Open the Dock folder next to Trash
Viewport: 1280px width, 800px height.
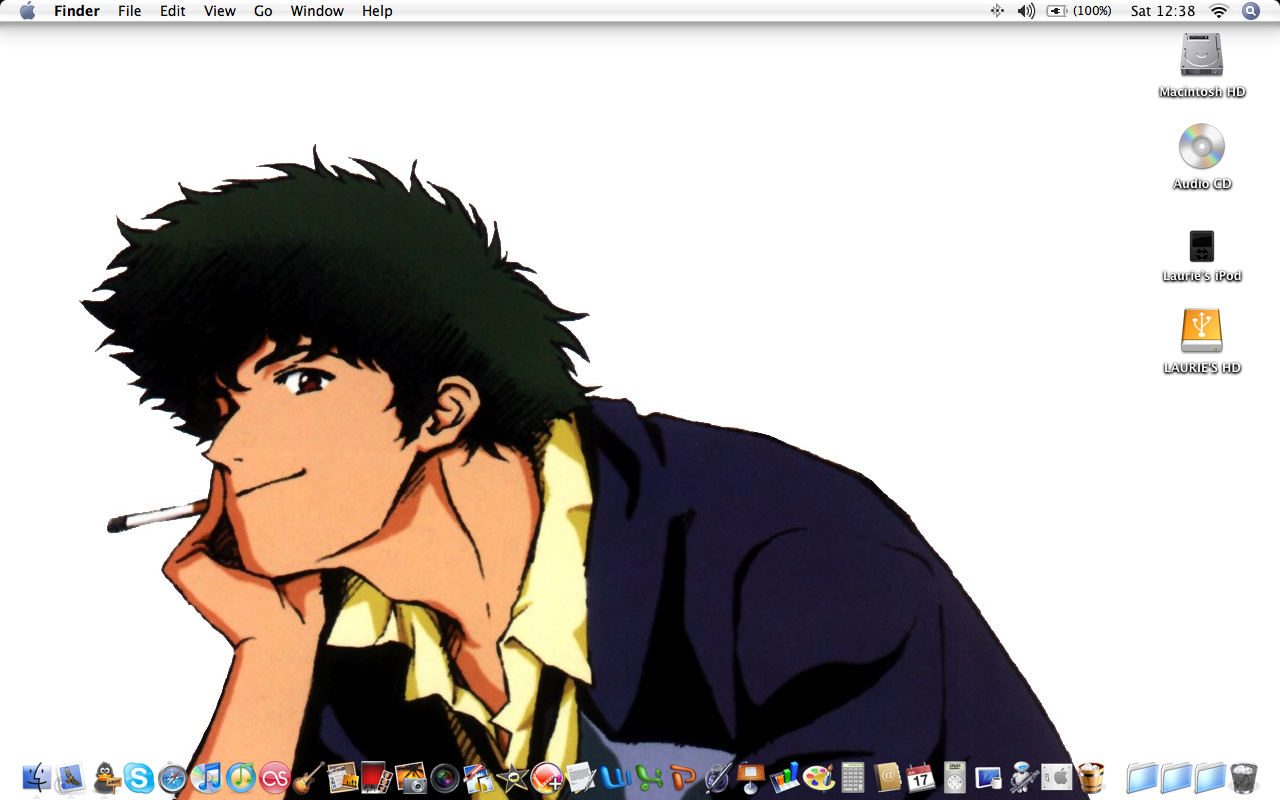[x=1210, y=777]
